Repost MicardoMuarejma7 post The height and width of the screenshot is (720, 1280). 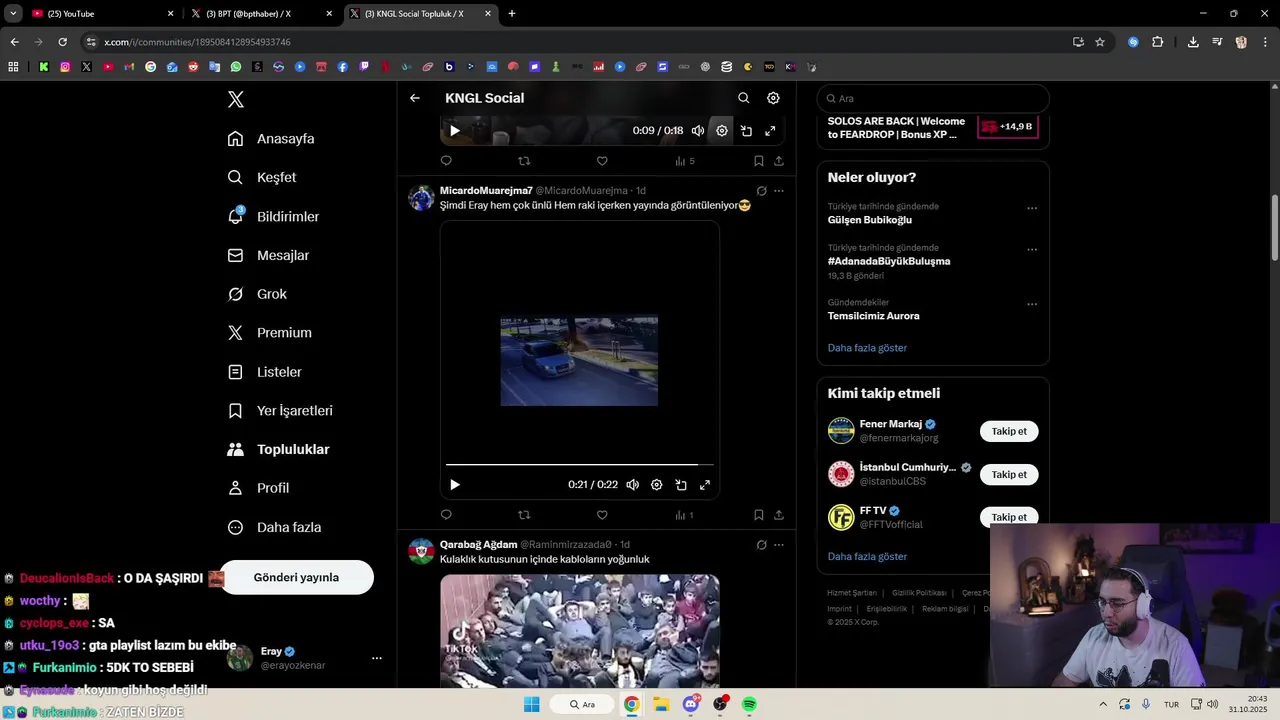[x=524, y=515]
